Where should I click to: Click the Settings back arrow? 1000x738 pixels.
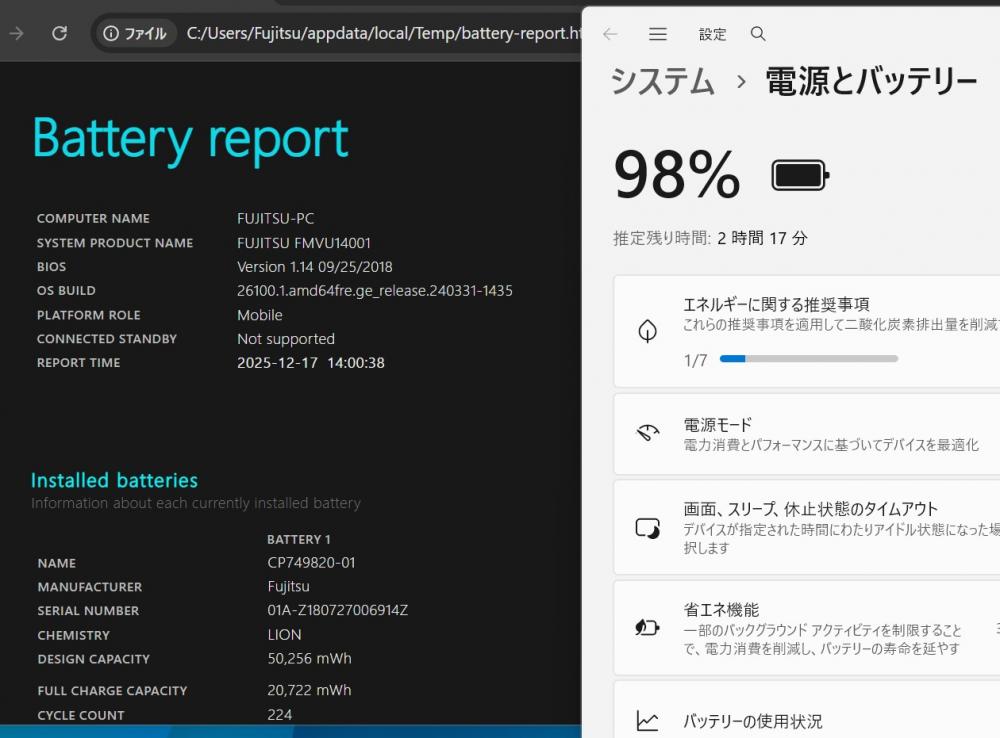610,34
